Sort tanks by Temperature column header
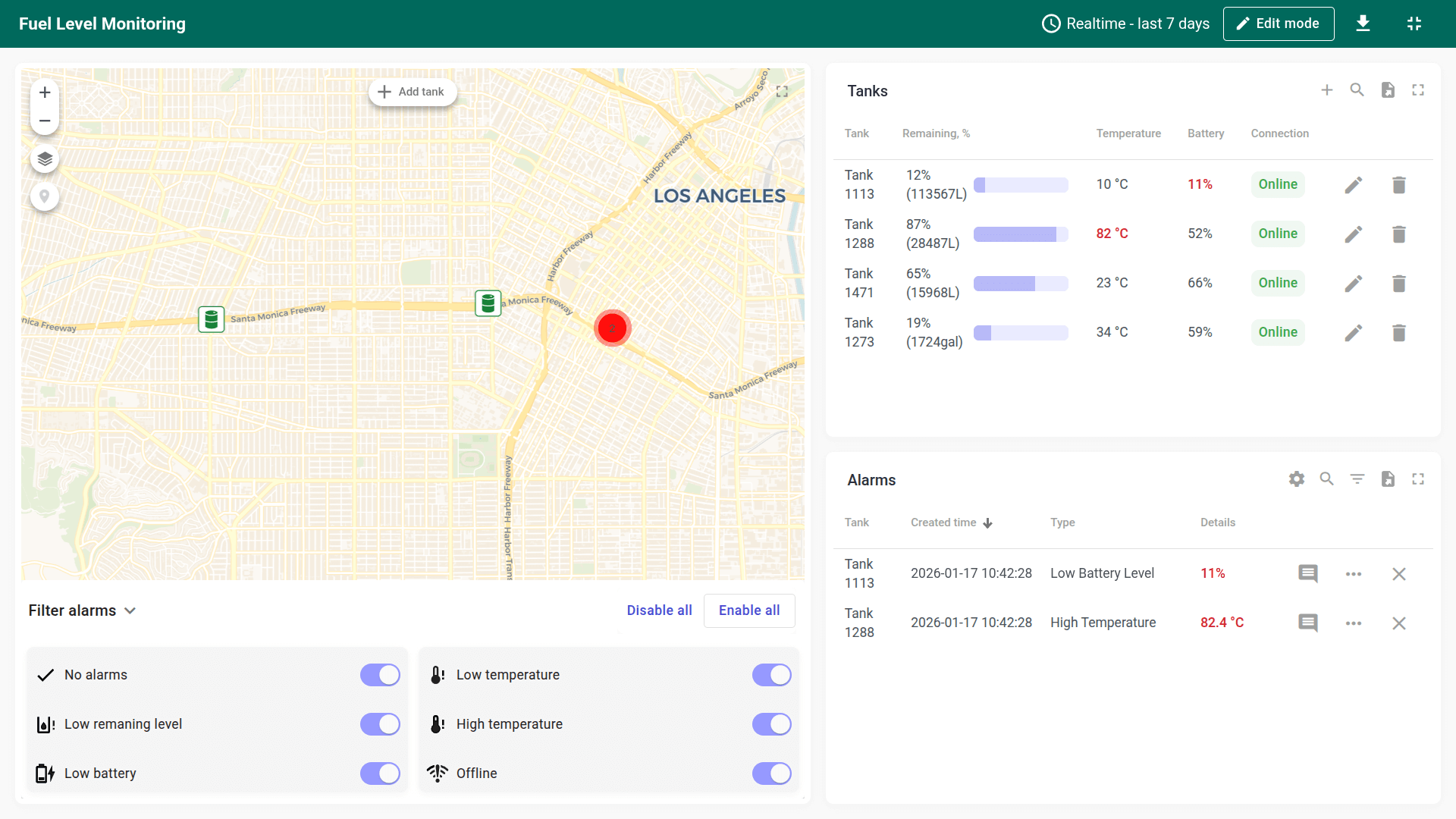The height and width of the screenshot is (819, 1456). pos(1128,133)
